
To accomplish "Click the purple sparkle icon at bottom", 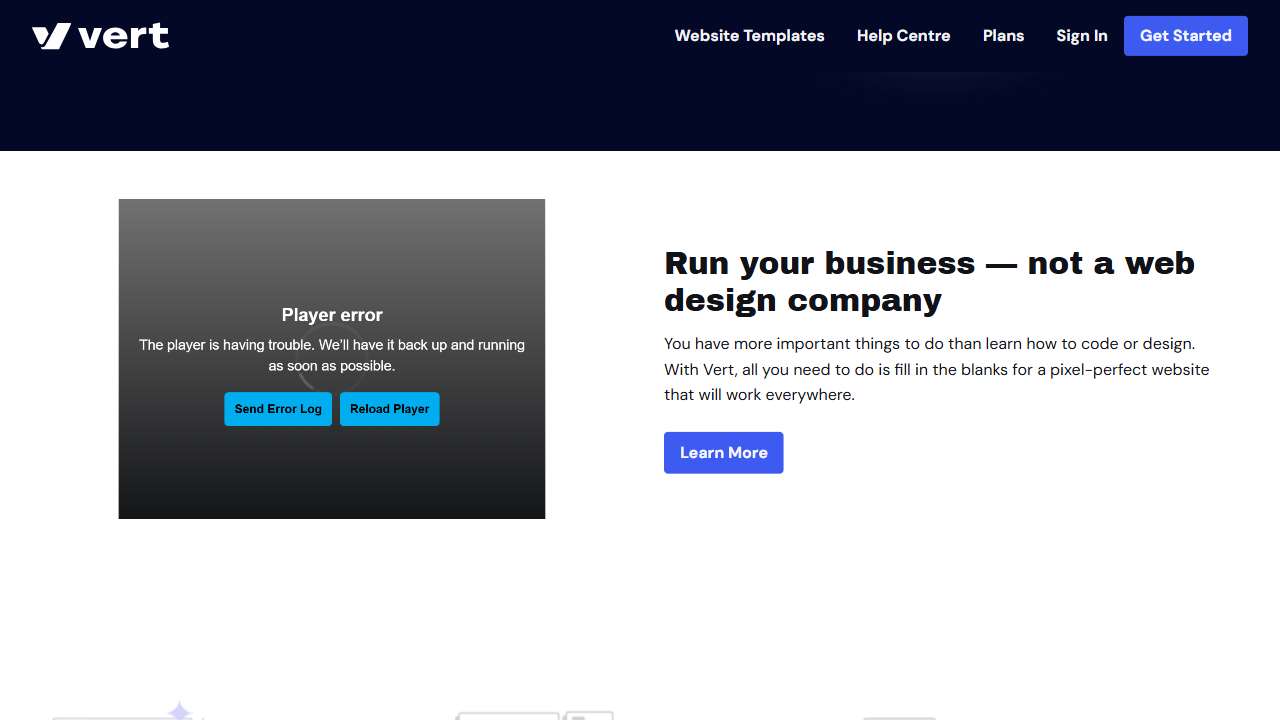I will click(179, 711).
